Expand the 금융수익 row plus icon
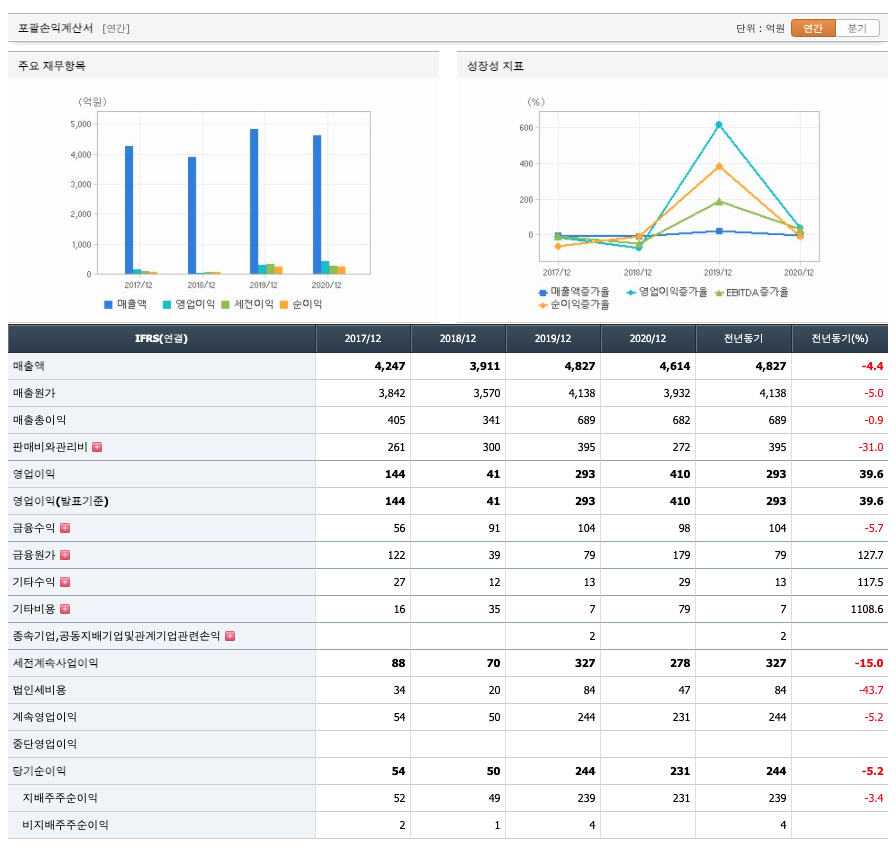Viewport: 896px width, 850px height. point(65,528)
